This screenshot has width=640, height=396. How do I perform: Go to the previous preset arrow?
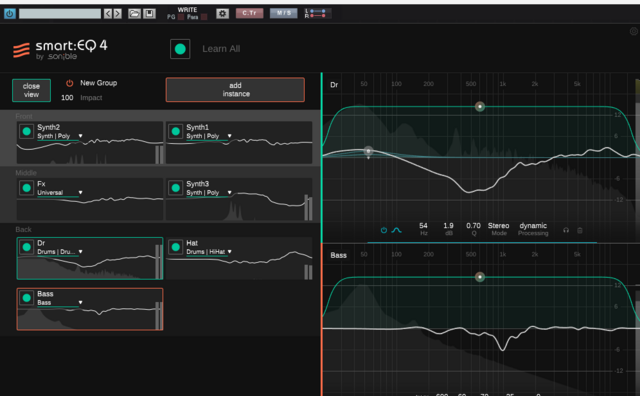pyautogui.click(x=108, y=13)
